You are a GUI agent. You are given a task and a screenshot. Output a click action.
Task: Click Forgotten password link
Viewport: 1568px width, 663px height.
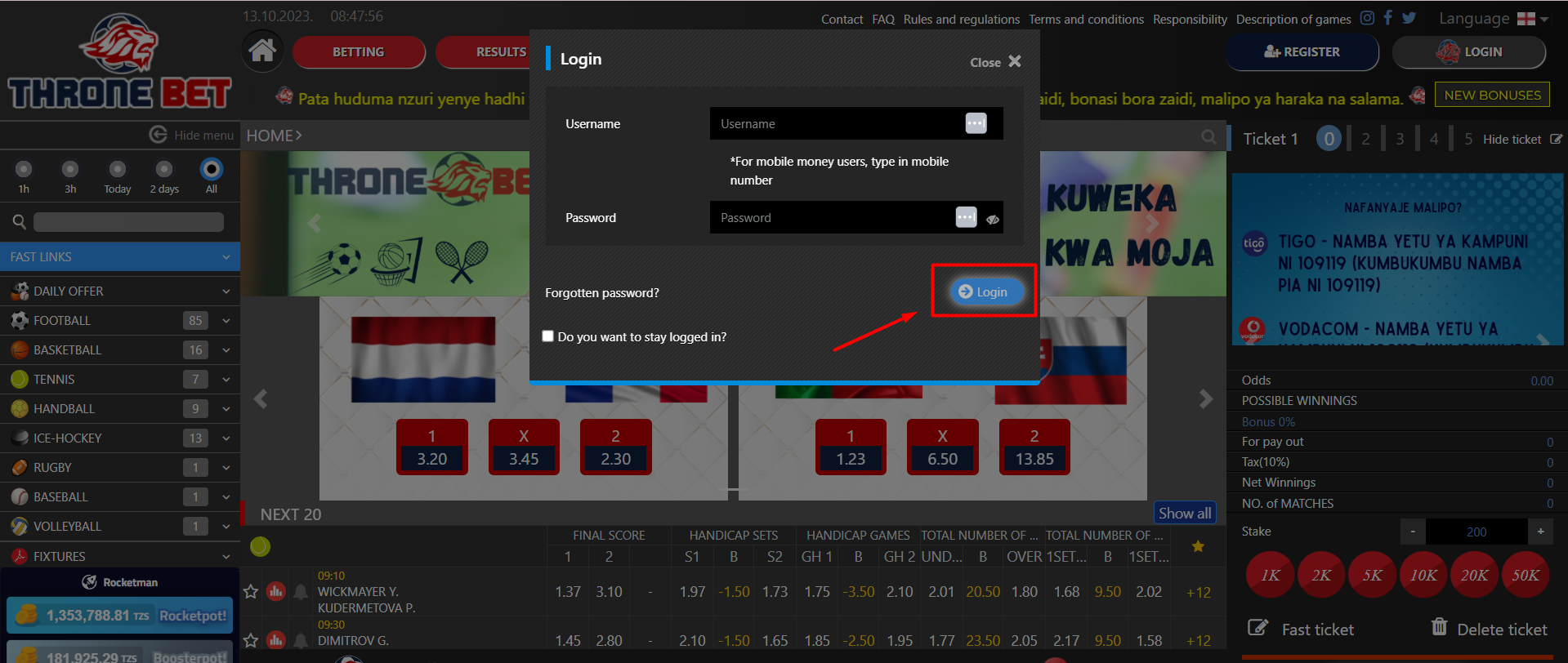click(602, 292)
